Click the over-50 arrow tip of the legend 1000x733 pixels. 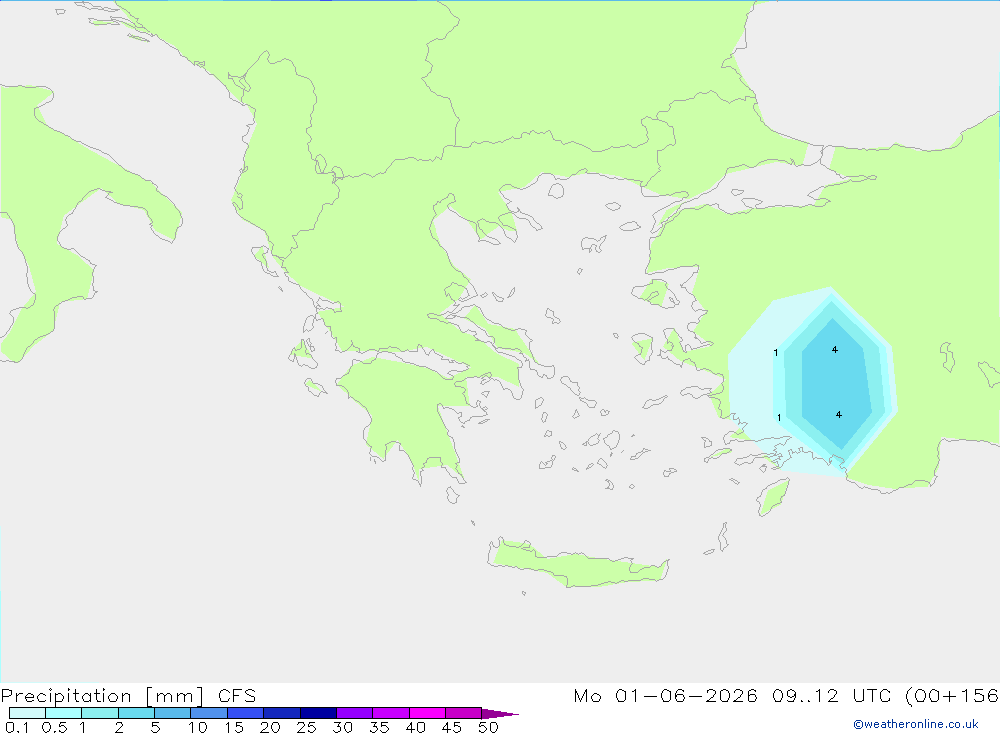[500, 714]
